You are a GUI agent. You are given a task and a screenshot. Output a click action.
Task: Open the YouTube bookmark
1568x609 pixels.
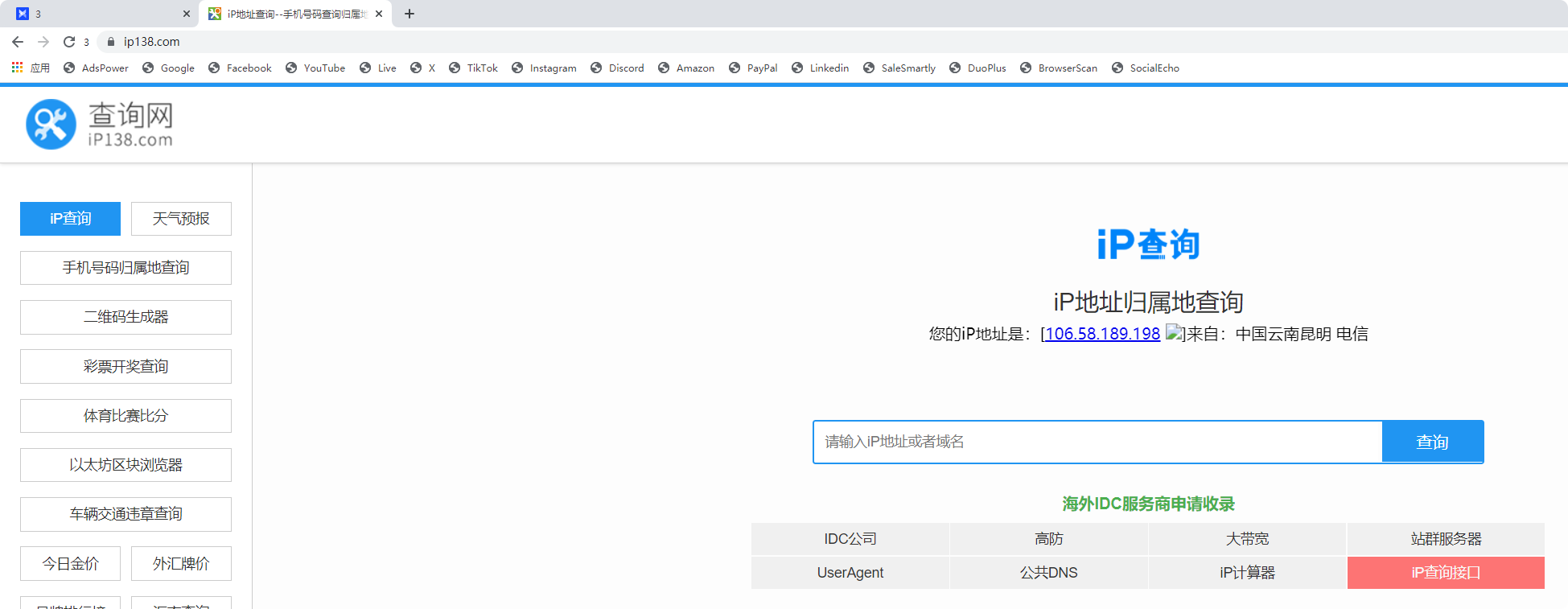pos(315,68)
